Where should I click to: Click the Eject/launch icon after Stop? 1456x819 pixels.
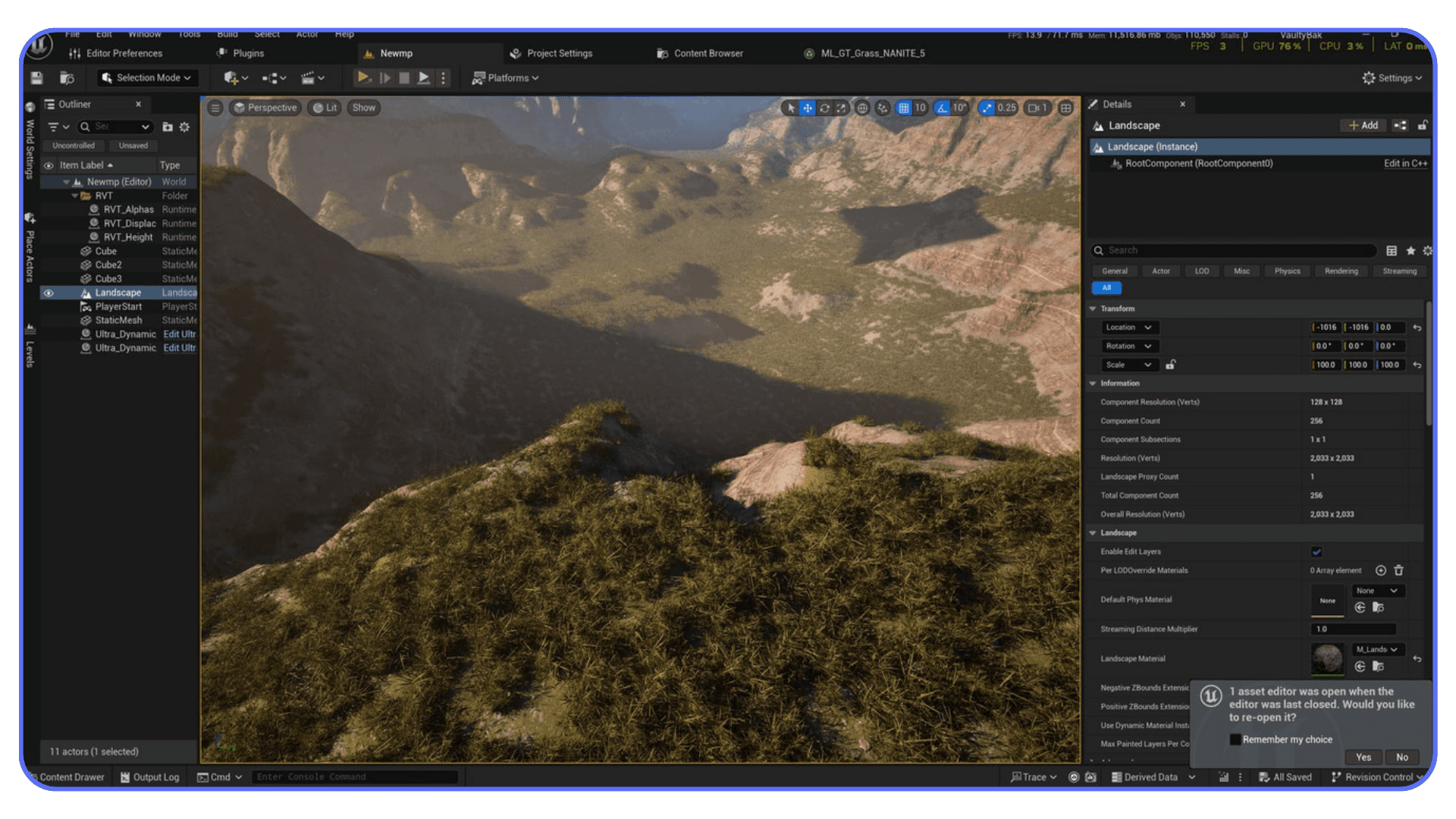(x=424, y=77)
